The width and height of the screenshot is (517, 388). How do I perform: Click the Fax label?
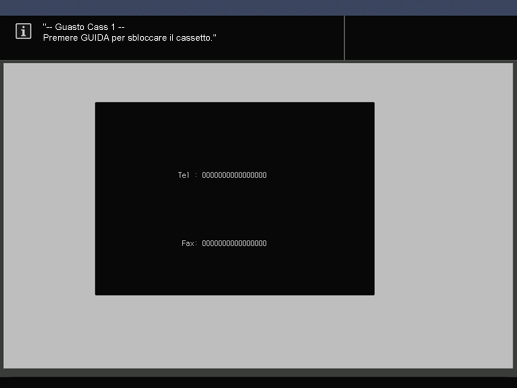point(188,243)
